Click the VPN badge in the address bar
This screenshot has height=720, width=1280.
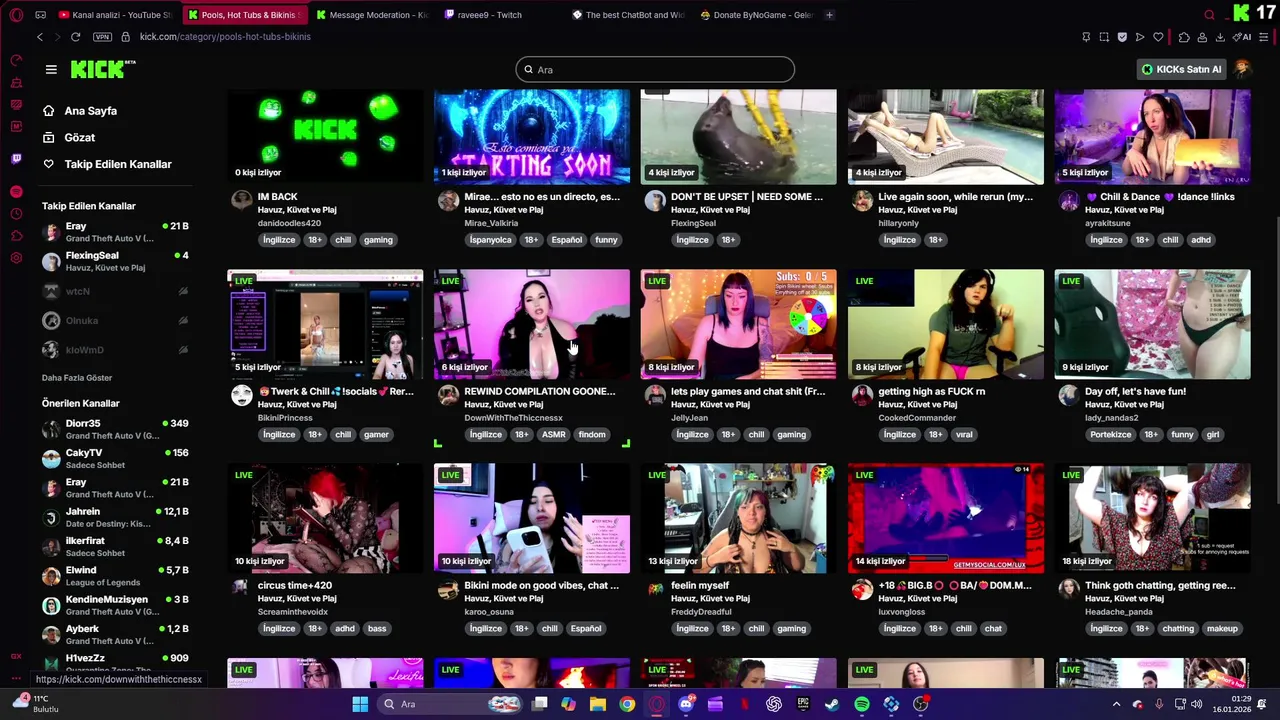102,37
